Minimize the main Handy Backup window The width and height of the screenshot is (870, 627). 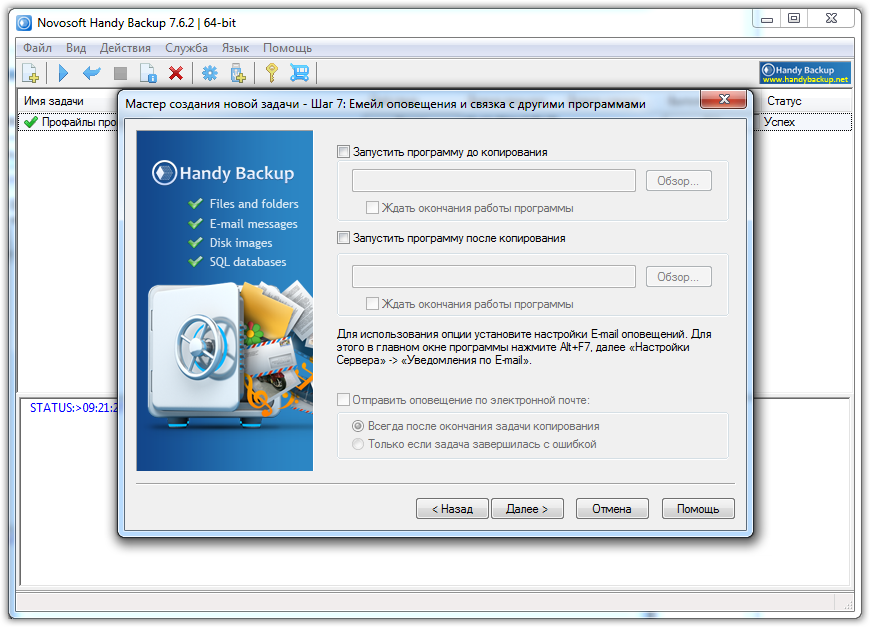pyautogui.click(x=767, y=18)
